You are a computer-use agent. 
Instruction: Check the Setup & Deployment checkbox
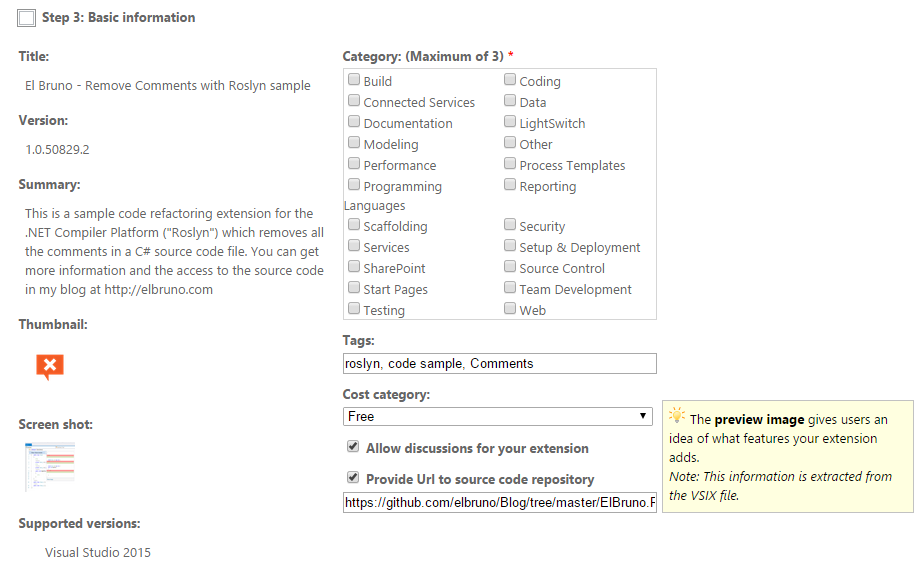510,246
